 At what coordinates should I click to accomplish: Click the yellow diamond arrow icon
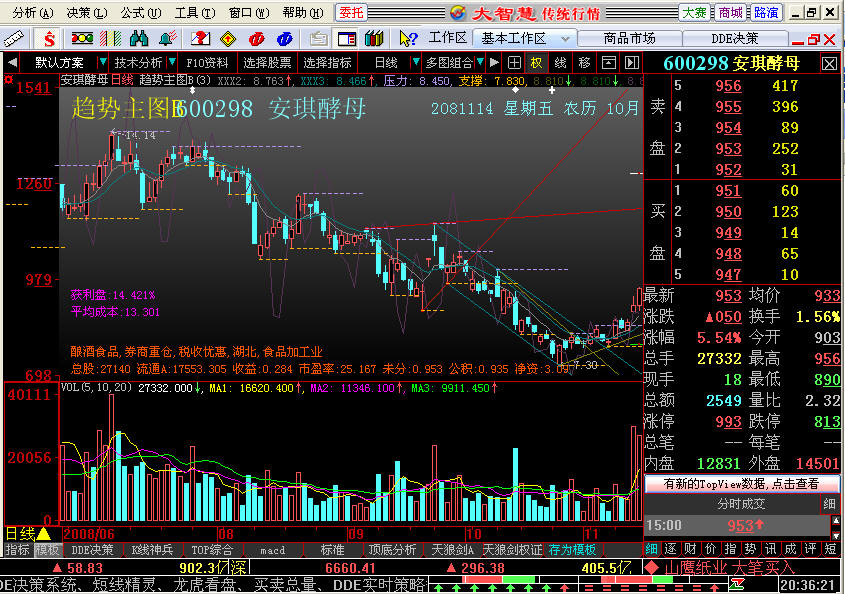click(228, 38)
